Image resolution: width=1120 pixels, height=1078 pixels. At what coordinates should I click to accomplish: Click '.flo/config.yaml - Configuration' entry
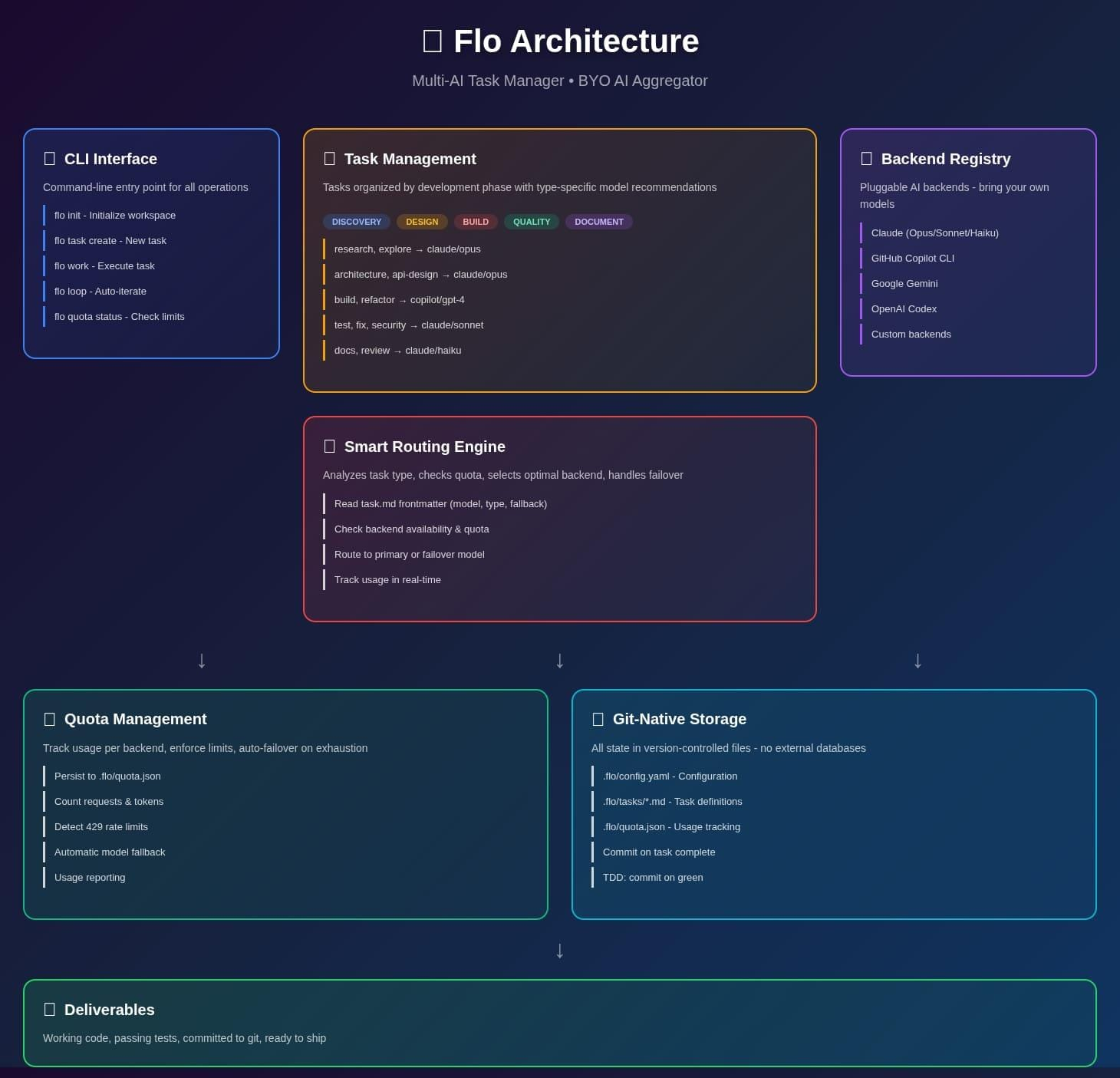pos(670,776)
